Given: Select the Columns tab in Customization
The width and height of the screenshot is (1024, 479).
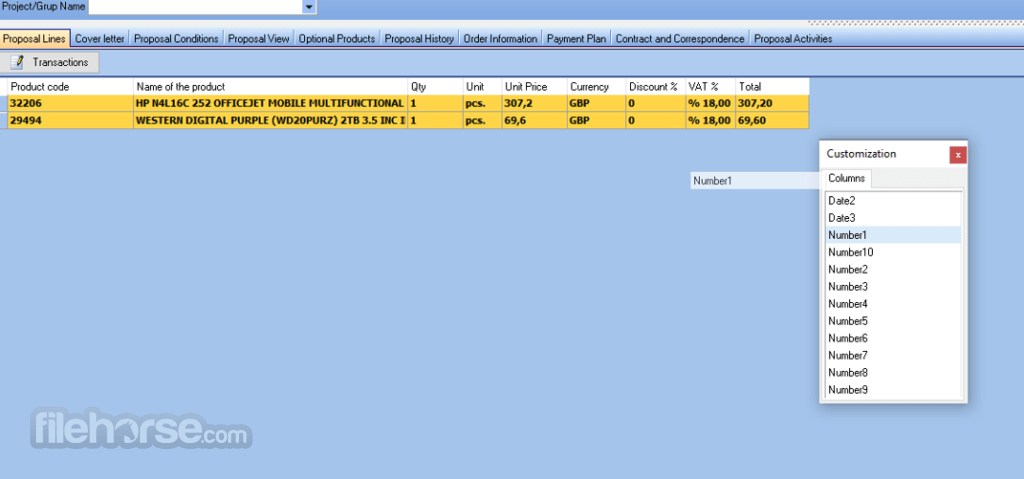Looking at the screenshot, I should pos(847,178).
